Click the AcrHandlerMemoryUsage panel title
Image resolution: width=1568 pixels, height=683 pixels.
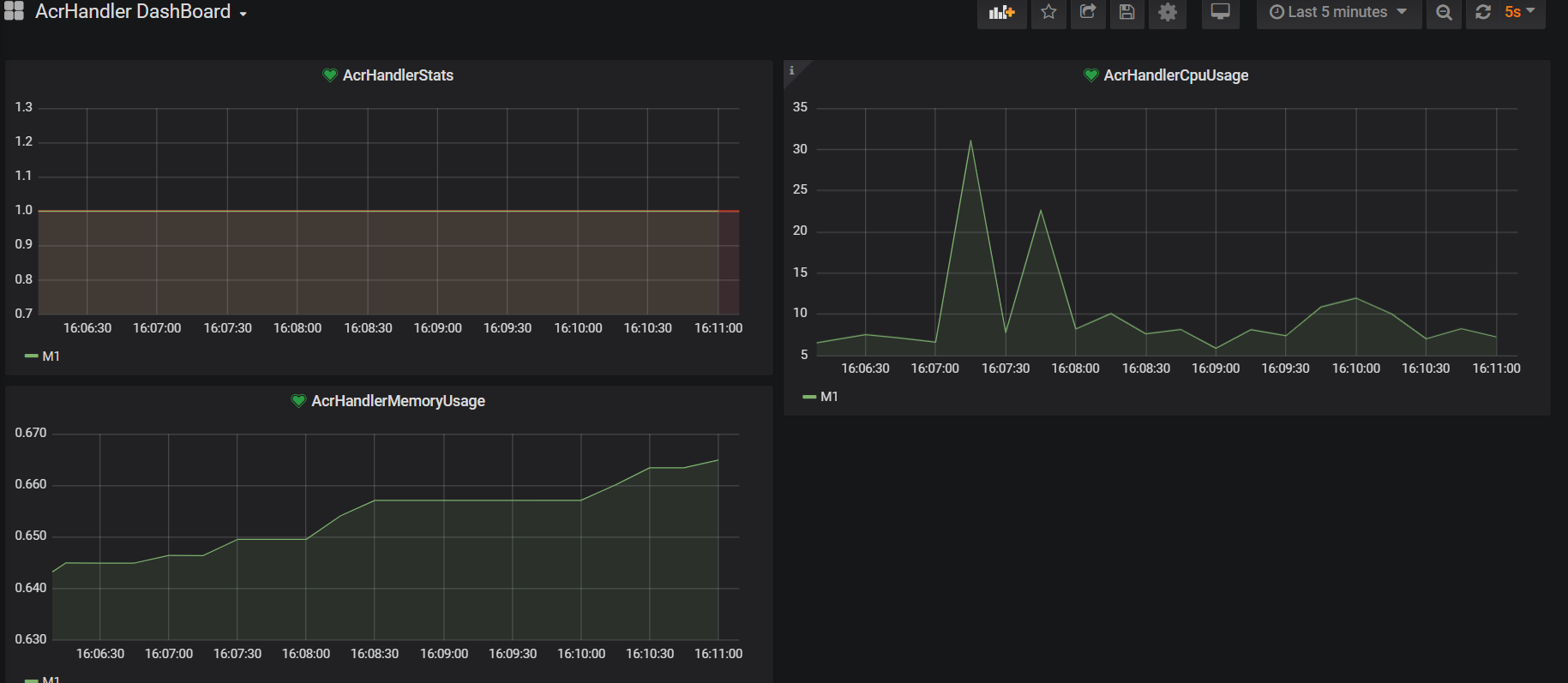point(398,401)
